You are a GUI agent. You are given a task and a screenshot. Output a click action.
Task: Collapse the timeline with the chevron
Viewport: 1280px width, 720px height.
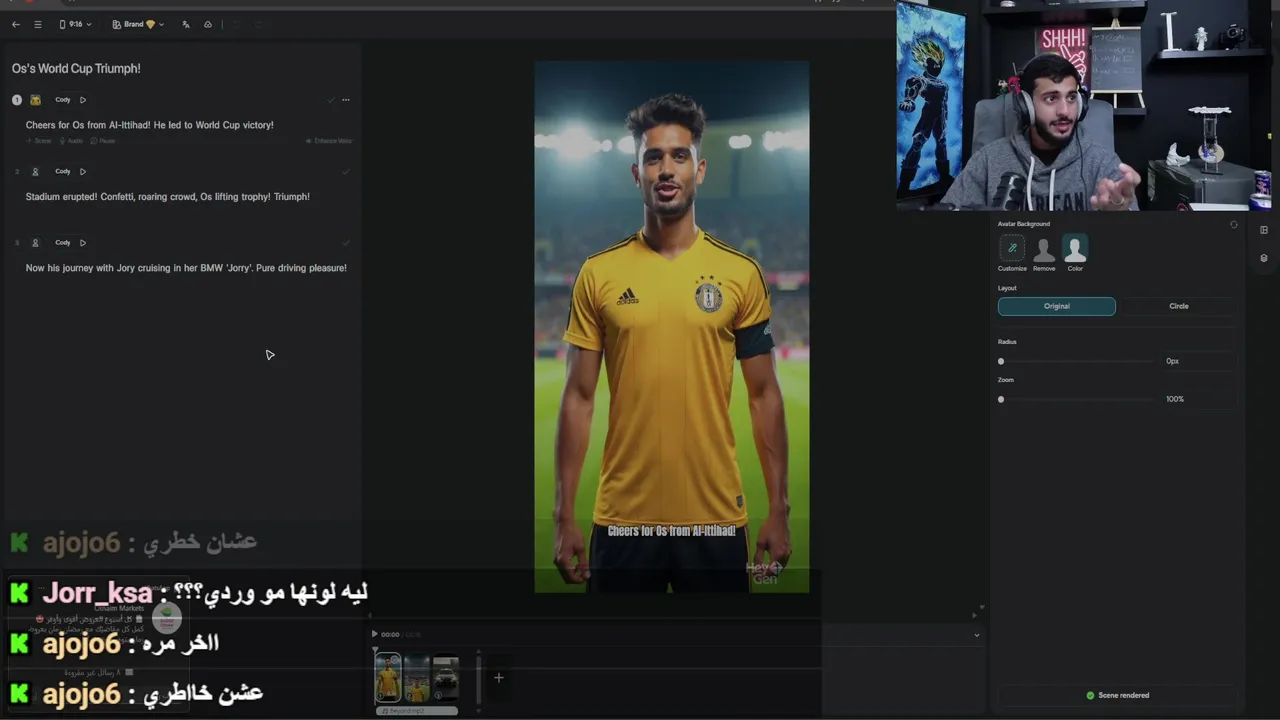tap(977, 635)
